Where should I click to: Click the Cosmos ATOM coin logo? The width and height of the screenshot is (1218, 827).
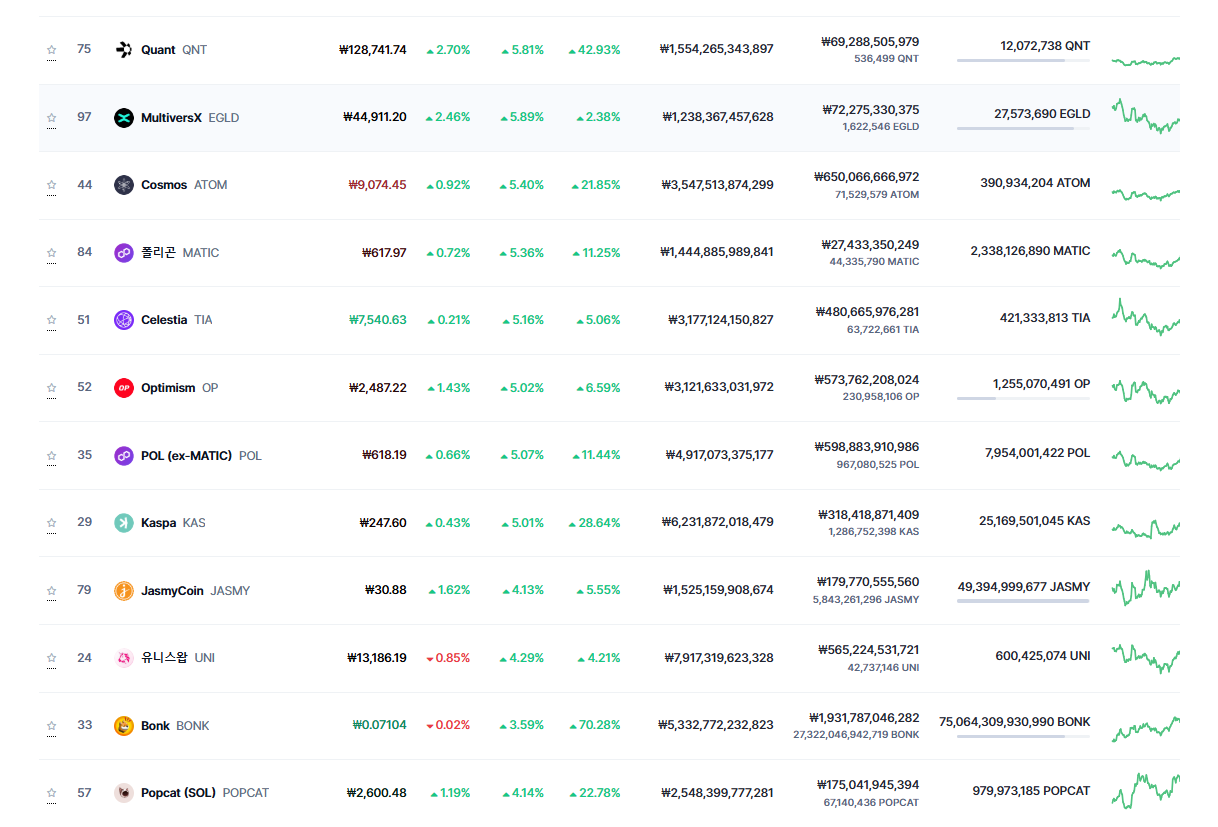click(124, 185)
